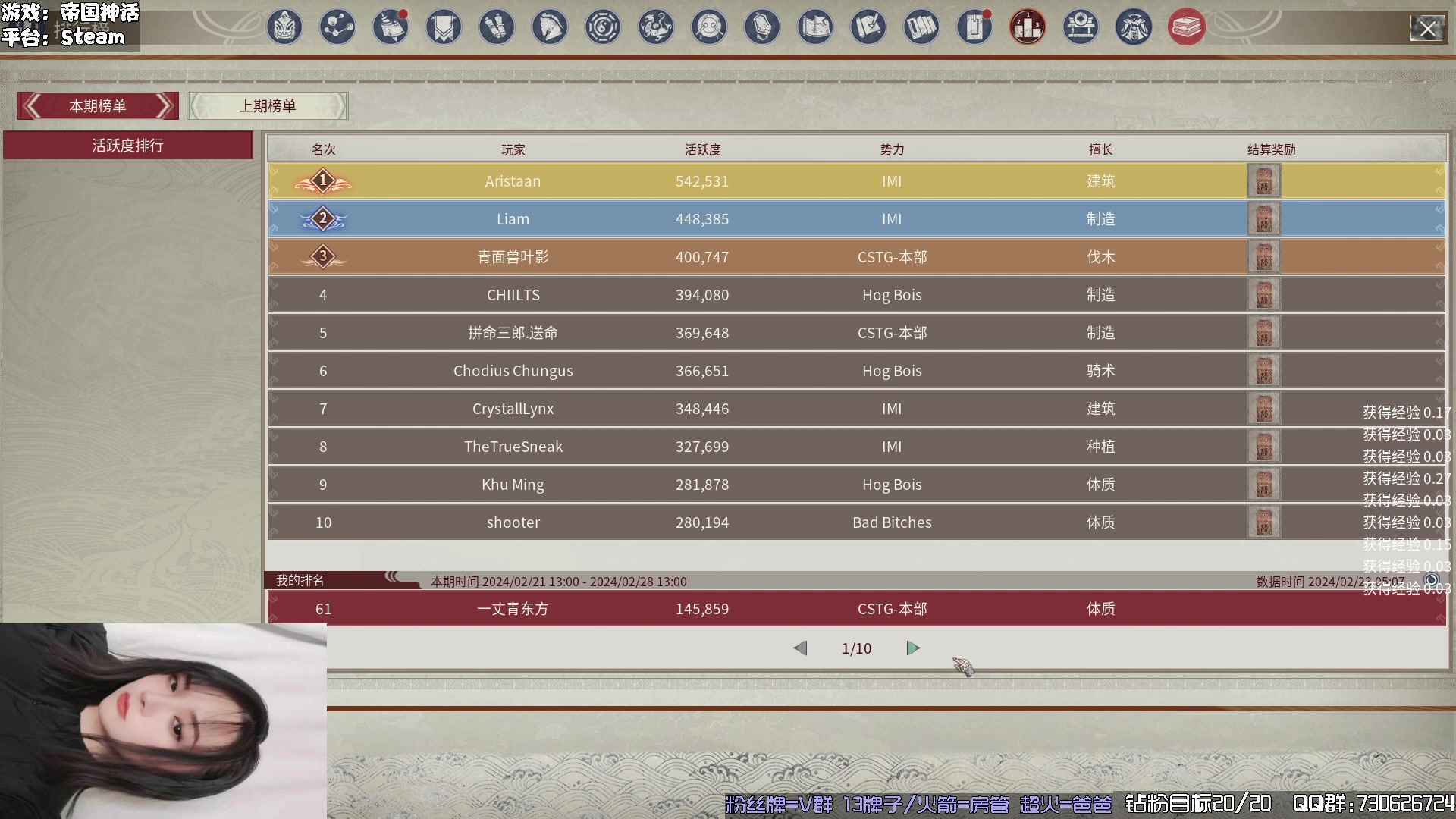The width and height of the screenshot is (1456, 819).
Task: Open the altar shrine icon
Action: (x=1081, y=27)
